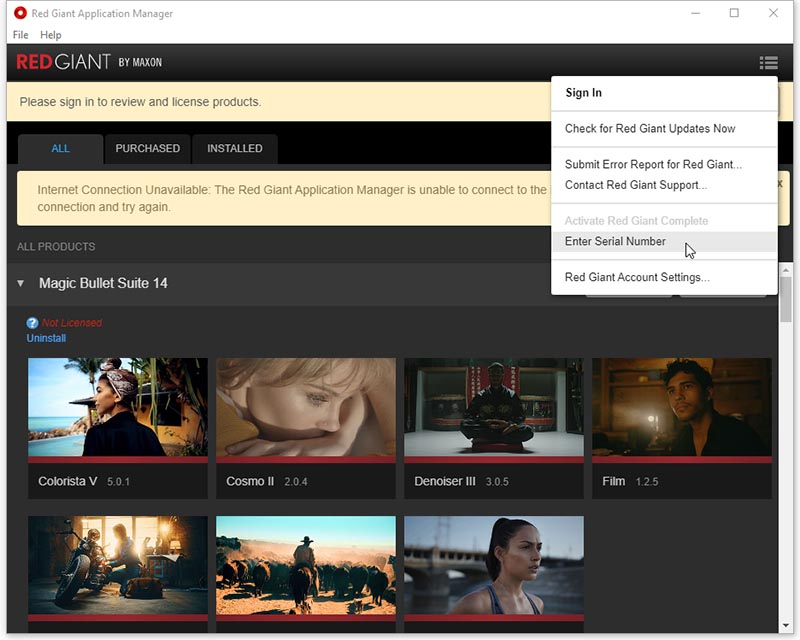Minimize the Application Manager window
This screenshot has width=800, height=640.
point(695,13)
